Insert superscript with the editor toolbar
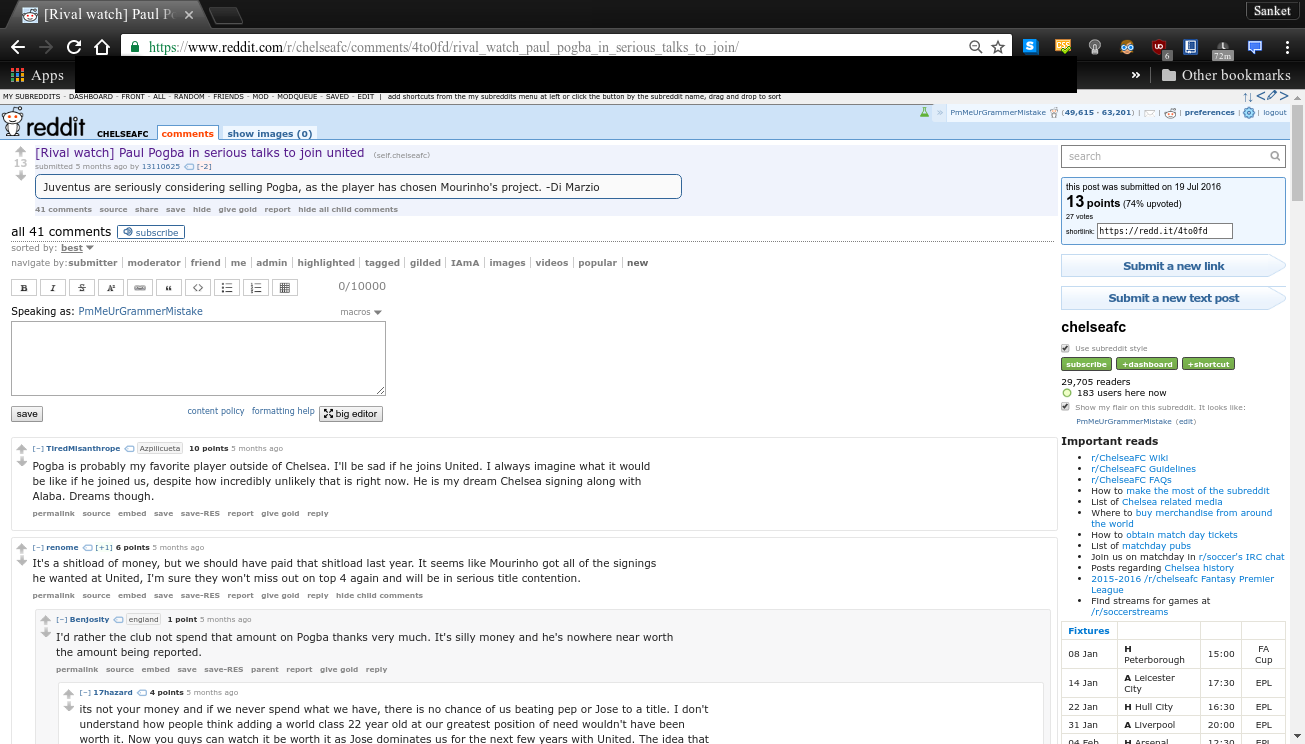This screenshot has width=1305, height=744. coord(111,288)
